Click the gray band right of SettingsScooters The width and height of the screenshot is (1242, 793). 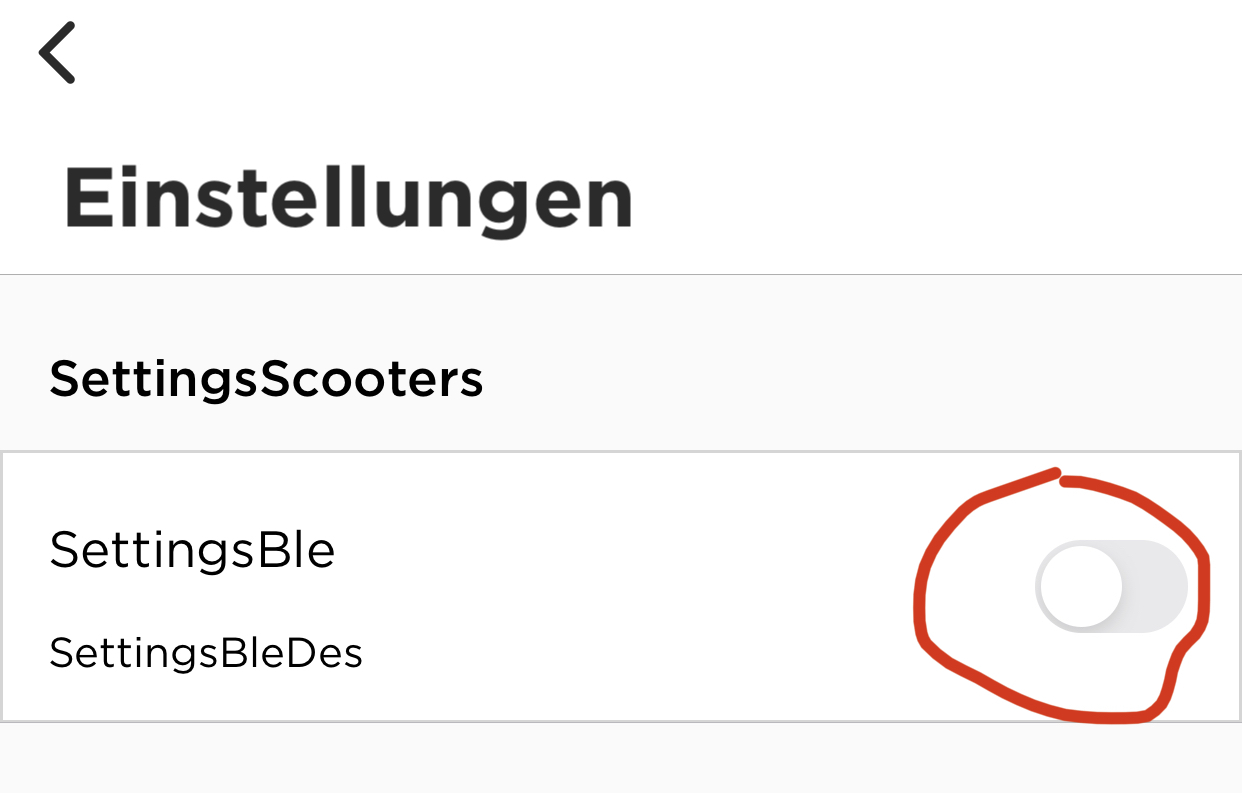pos(850,380)
